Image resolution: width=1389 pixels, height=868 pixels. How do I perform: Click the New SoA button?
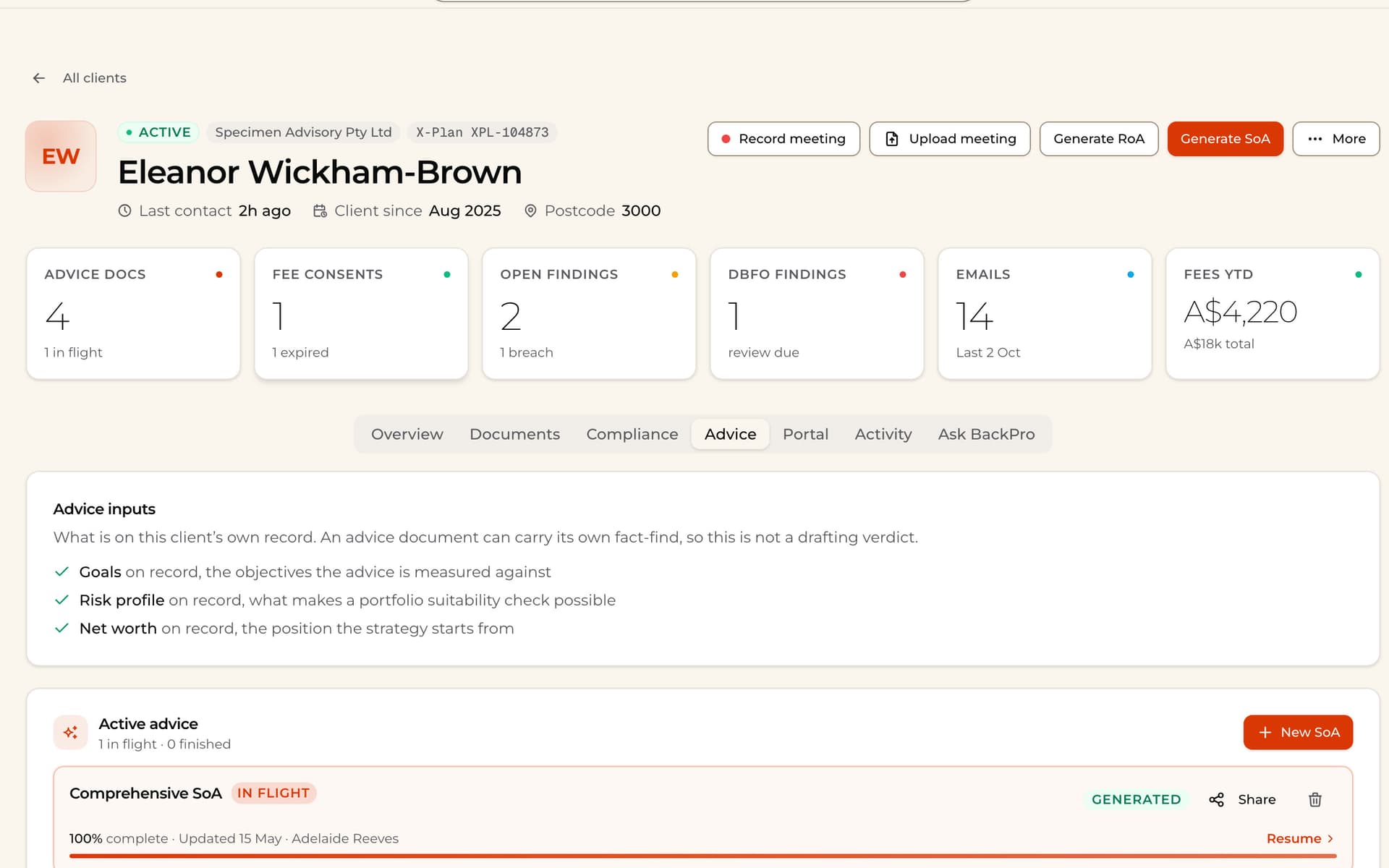pos(1298,733)
